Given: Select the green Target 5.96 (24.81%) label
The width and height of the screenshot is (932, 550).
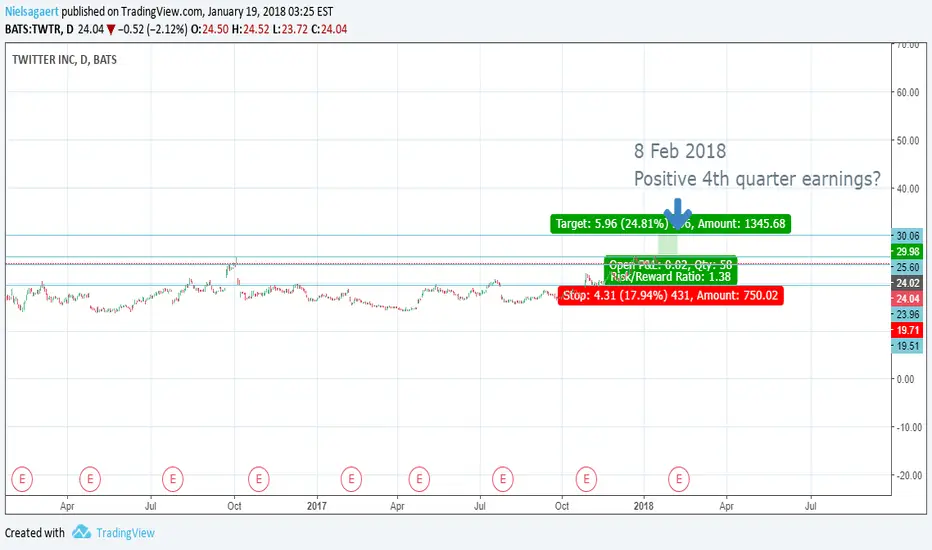Looking at the screenshot, I should (670, 224).
